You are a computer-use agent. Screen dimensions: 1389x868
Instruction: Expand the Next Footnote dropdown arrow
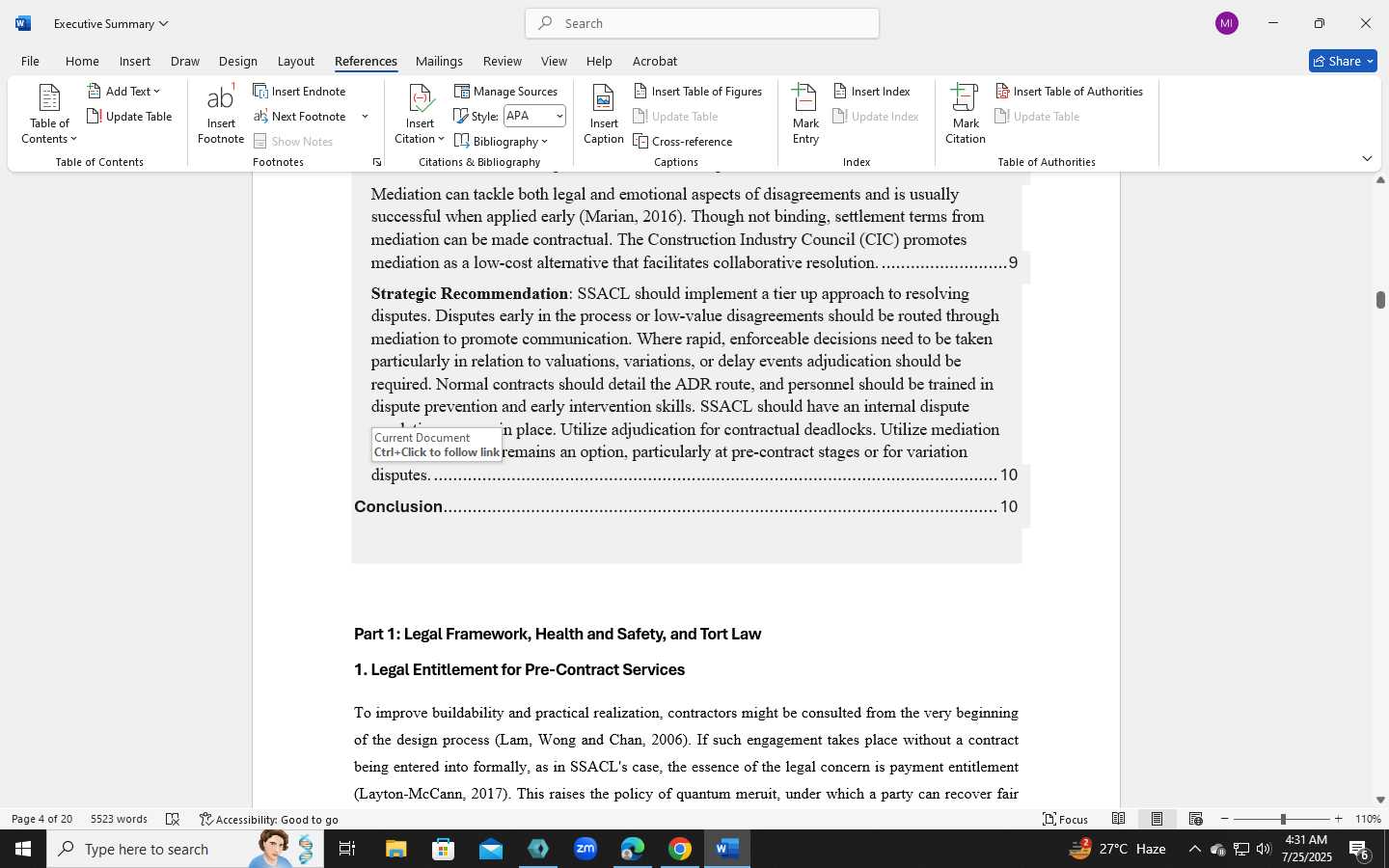click(365, 117)
